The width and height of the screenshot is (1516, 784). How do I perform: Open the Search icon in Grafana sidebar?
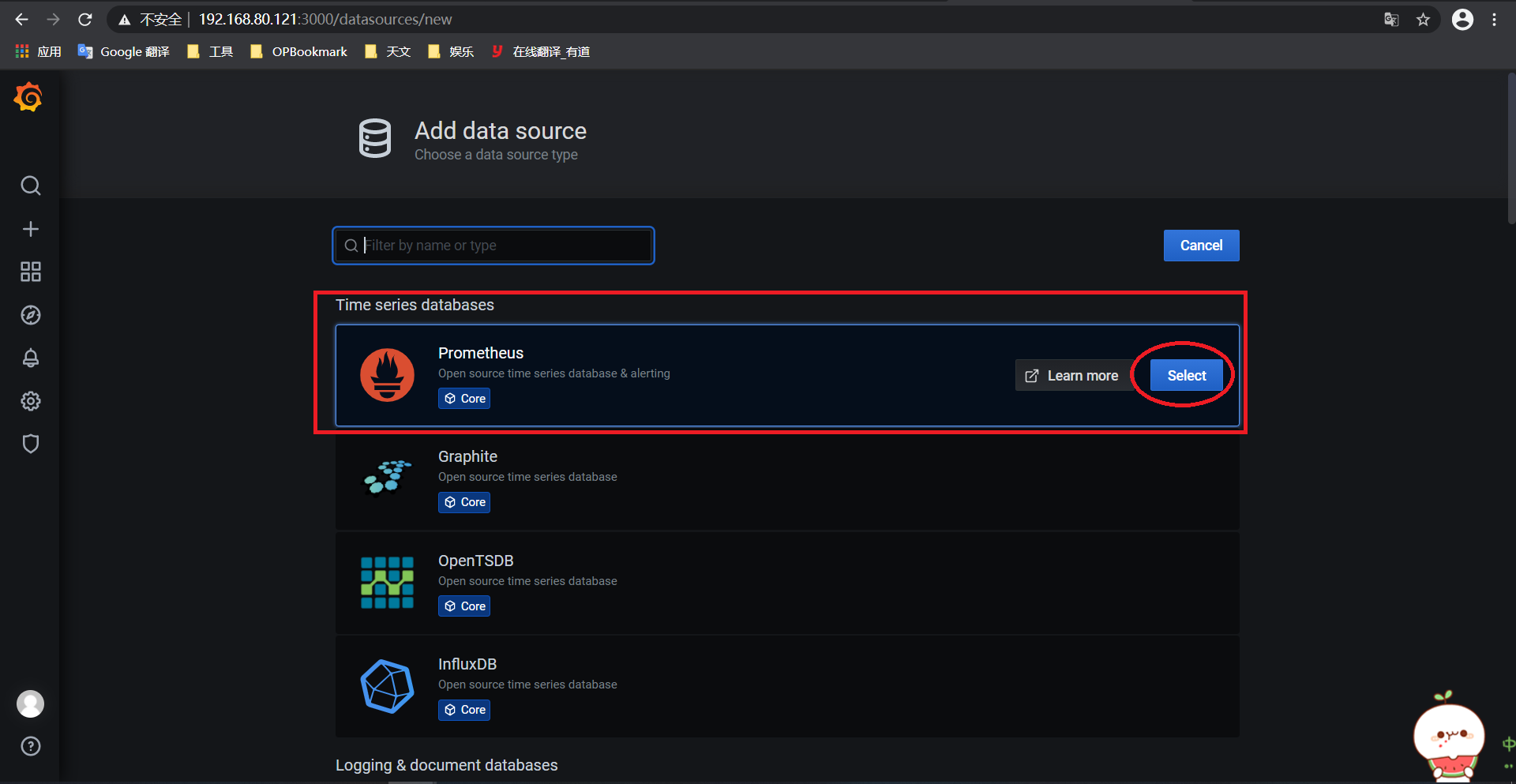(x=31, y=186)
